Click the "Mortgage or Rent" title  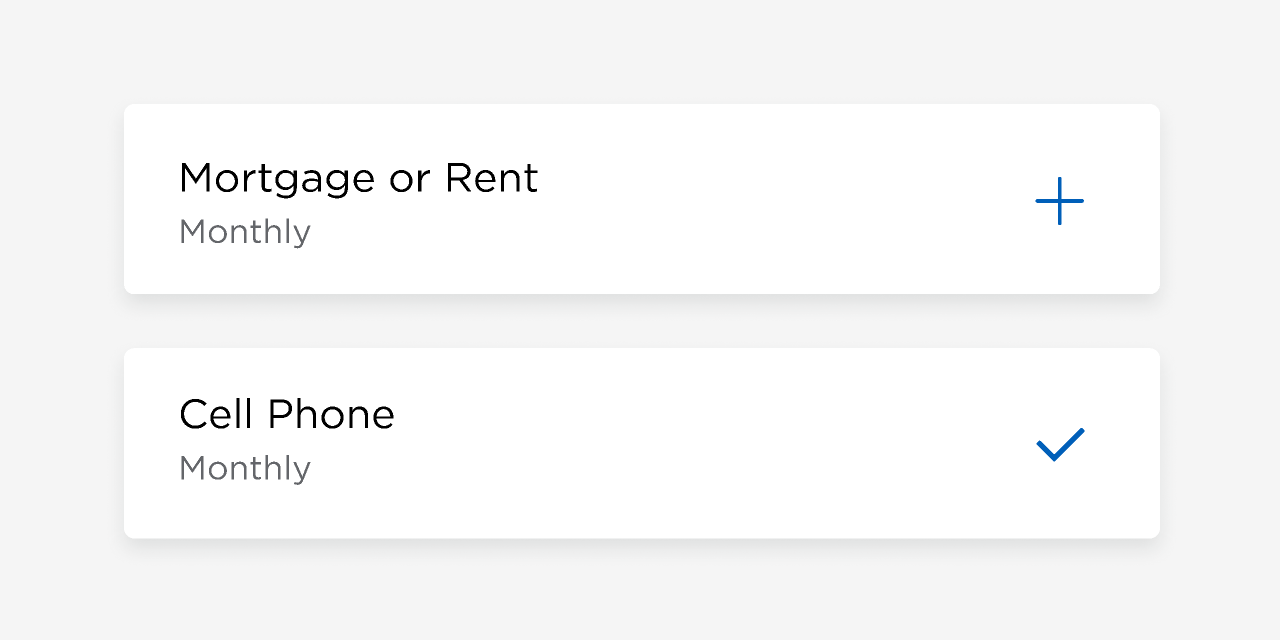[x=358, y=179]
